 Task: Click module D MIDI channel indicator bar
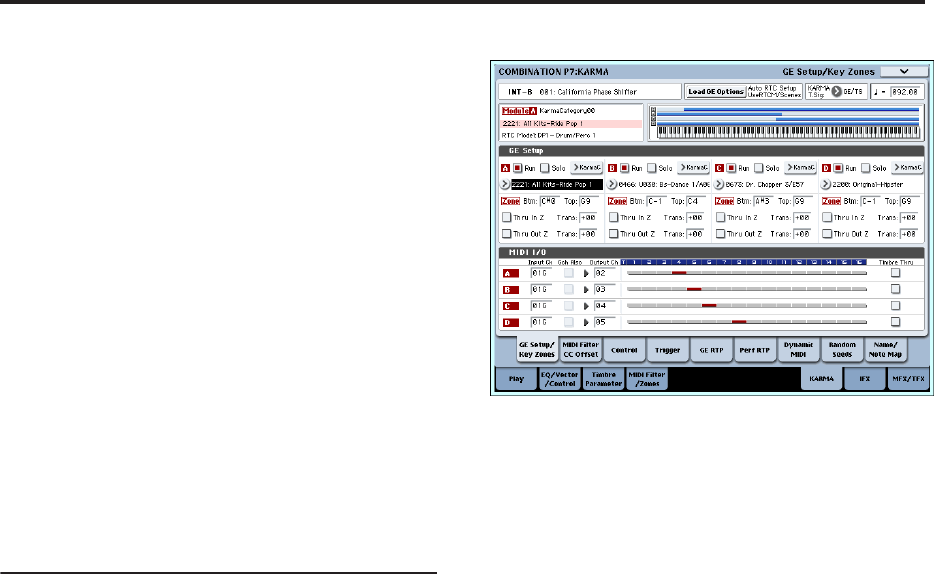(747, 322)
